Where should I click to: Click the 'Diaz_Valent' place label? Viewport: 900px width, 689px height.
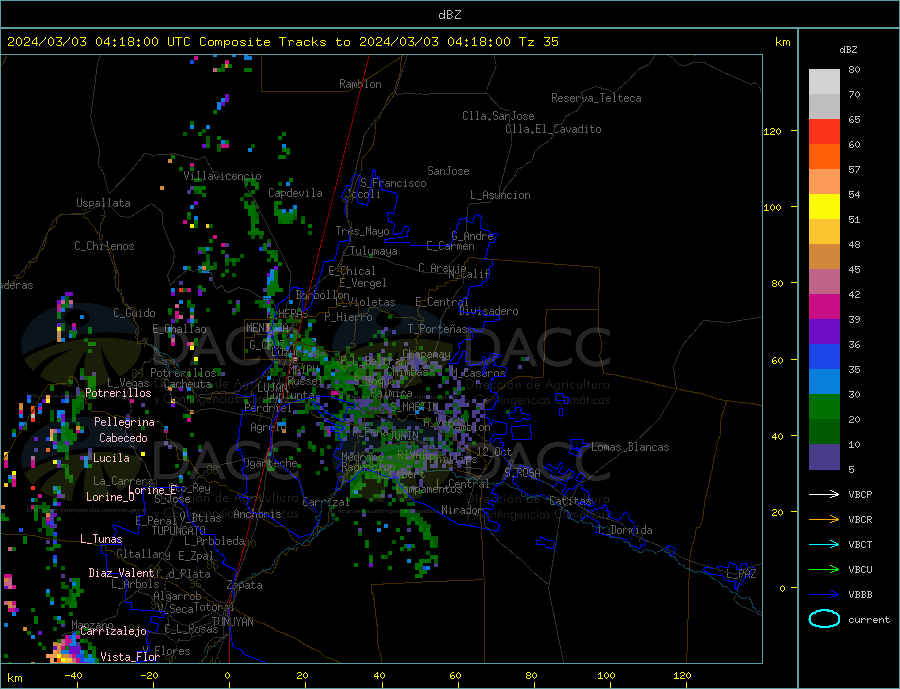coord(121,573)
